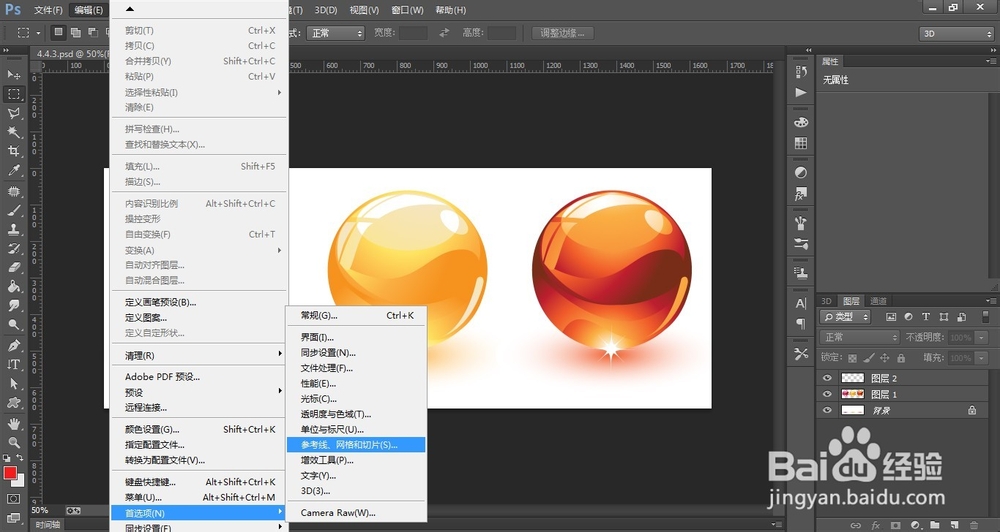
Task: Select the Polygonal Lasso tool
Action: (13, 114)
